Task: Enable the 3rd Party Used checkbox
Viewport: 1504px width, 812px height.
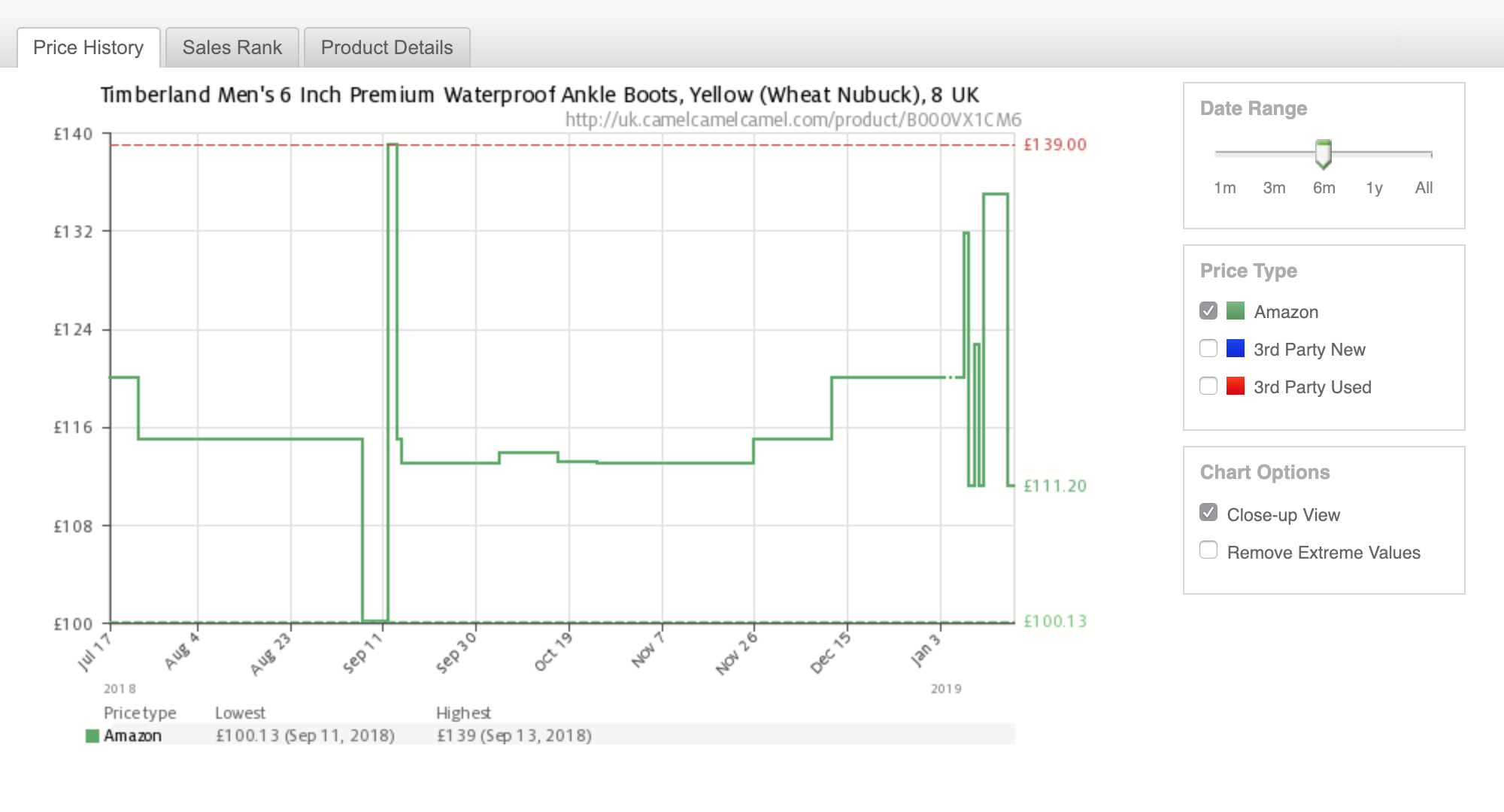Action: pos(1208,386)
